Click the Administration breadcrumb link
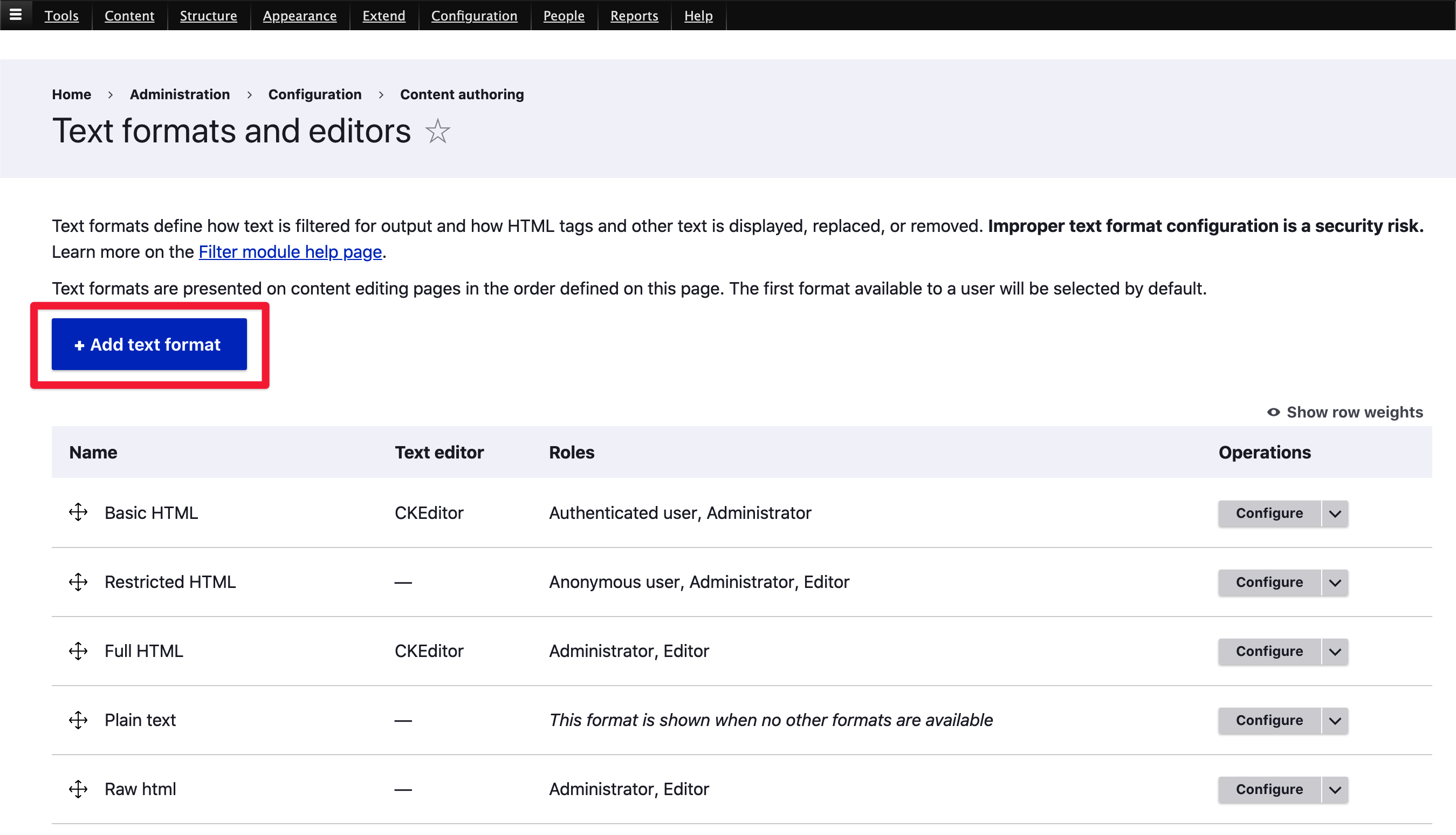Screen dimensions: 1456x835 tap(180, 94)
